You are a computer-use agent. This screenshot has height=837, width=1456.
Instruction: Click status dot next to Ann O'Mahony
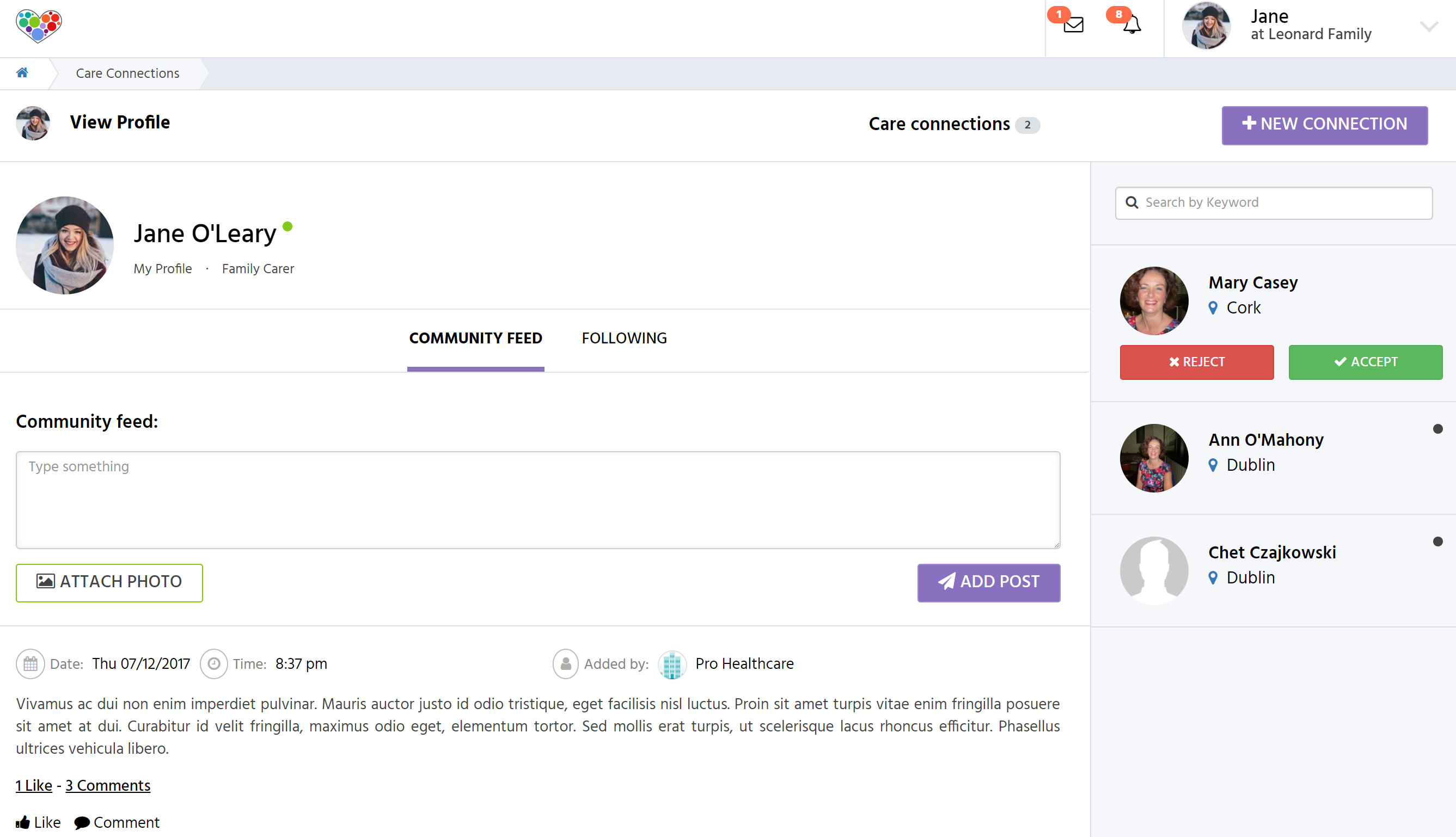tap(1437, 429)
